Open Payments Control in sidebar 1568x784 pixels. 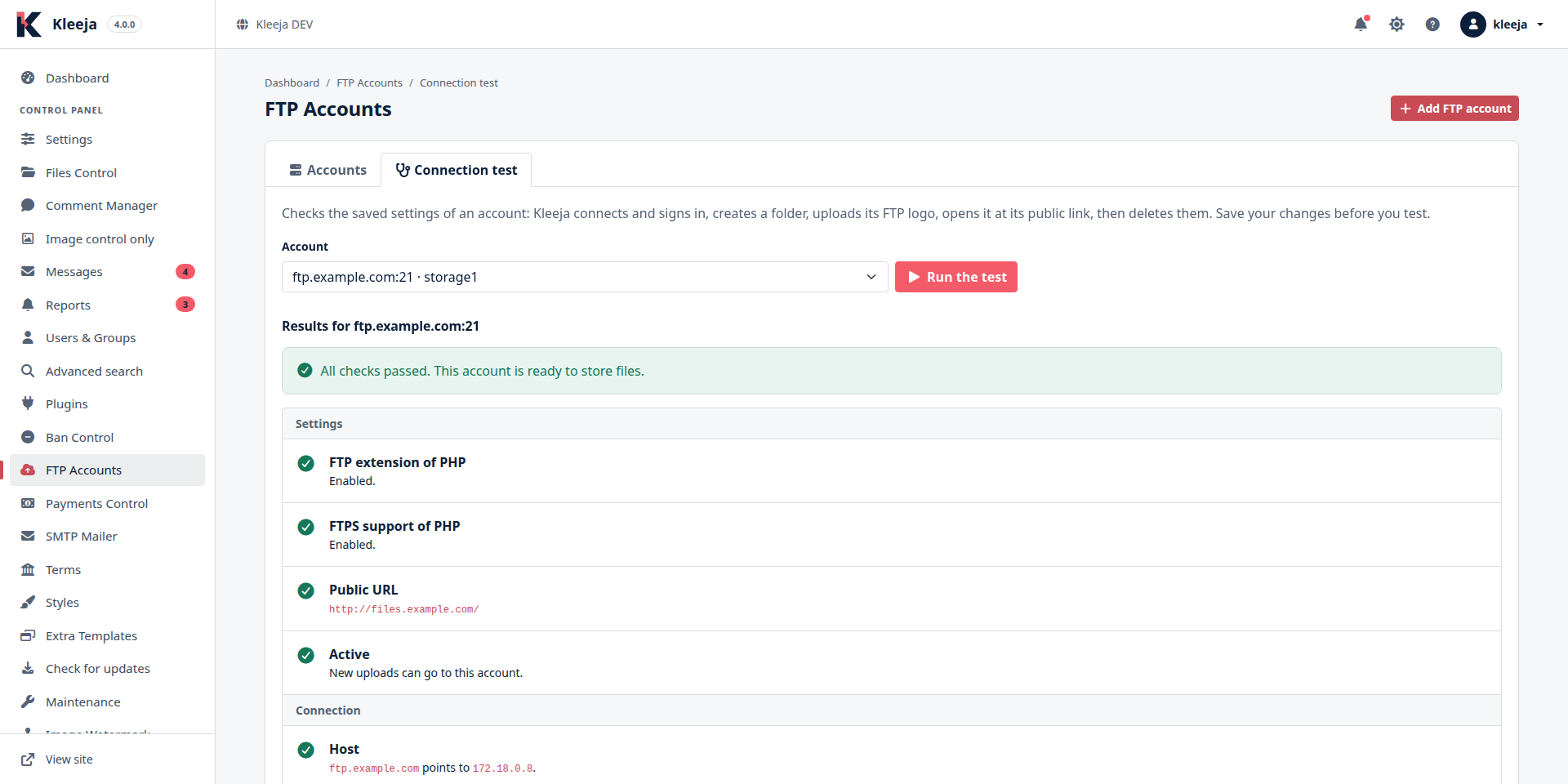tap(107, 503)
